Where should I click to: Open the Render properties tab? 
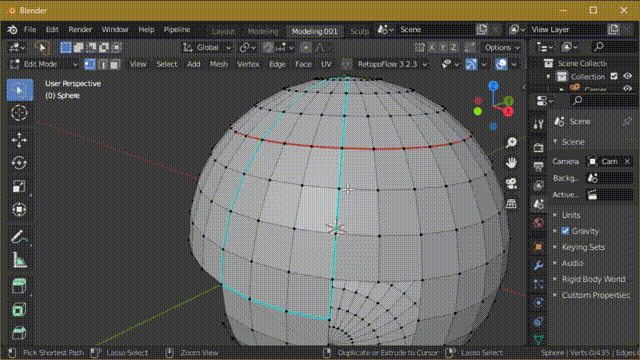click(x=538, y=147)
